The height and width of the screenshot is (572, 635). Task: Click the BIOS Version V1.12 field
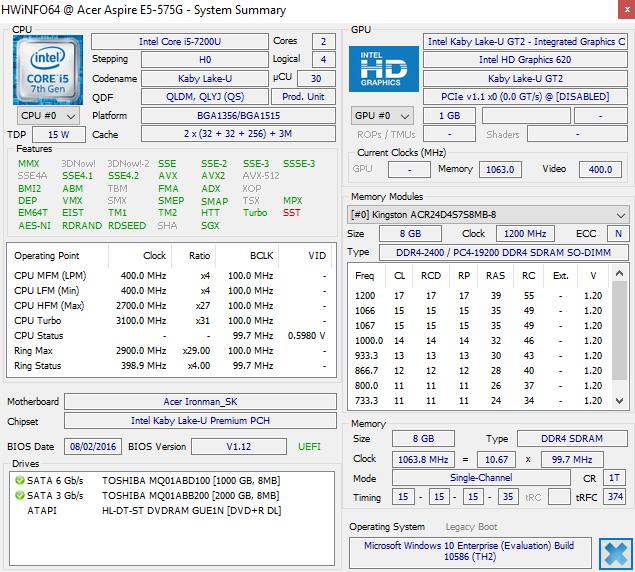coord(239,446)
